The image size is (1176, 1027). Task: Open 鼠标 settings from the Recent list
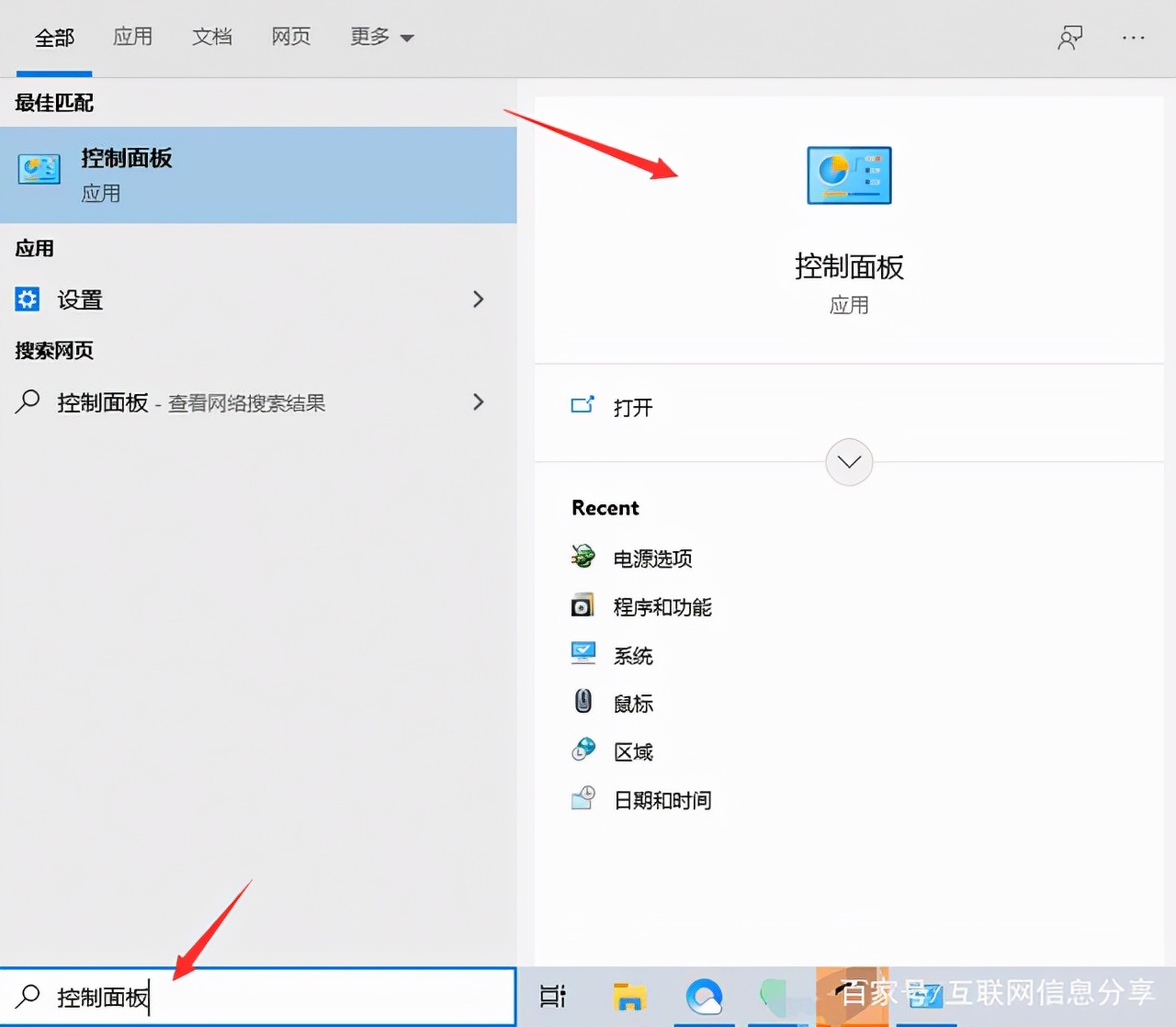(632, 703)
